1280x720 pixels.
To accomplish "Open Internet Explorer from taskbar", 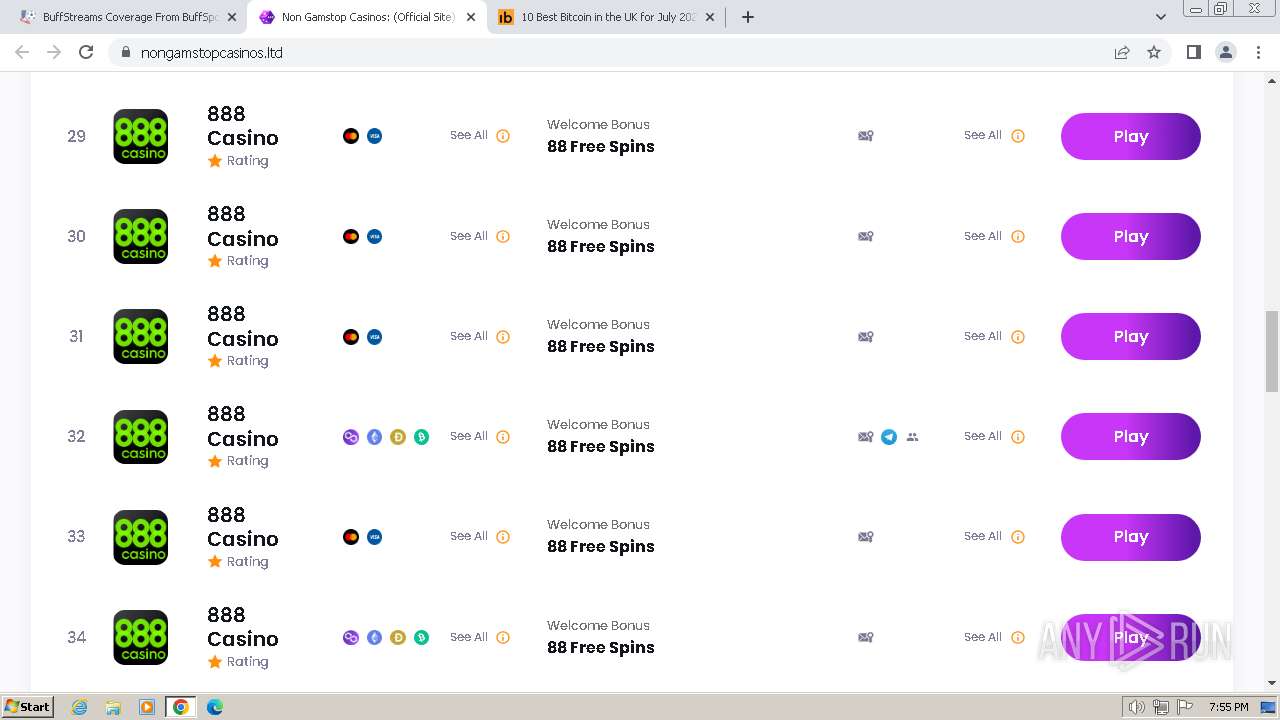I will [x=79, y=707].
